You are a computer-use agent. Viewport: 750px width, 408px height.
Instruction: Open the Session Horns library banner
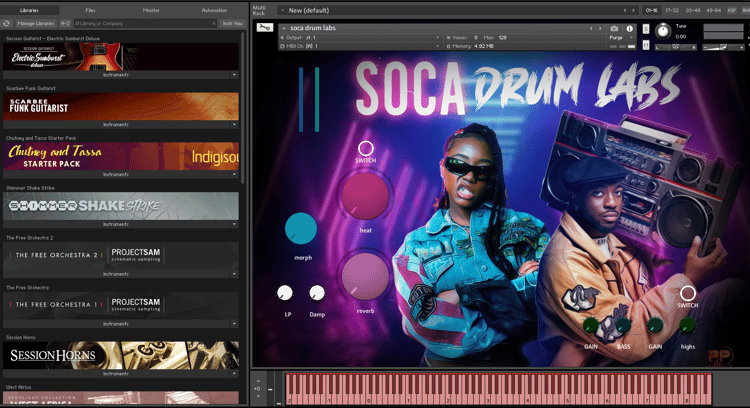(121, 355)
